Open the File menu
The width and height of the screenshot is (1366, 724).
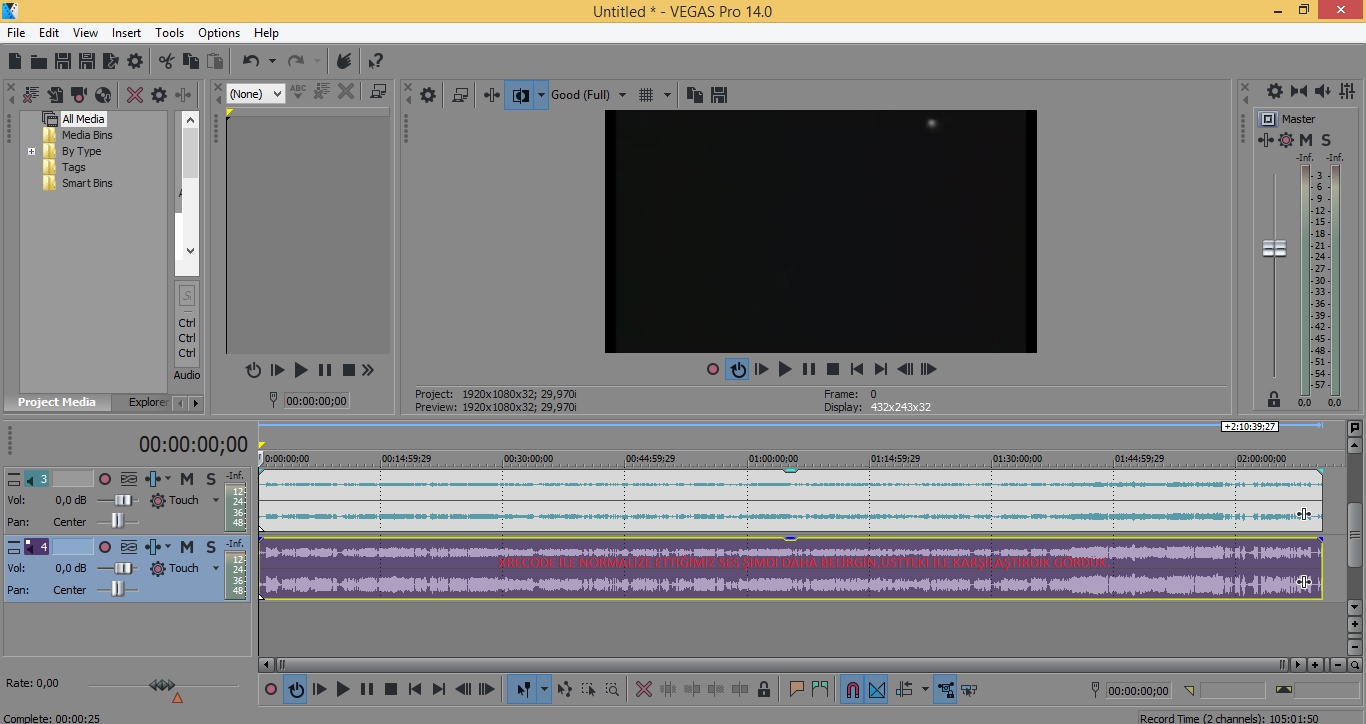[x=16, y=33]
